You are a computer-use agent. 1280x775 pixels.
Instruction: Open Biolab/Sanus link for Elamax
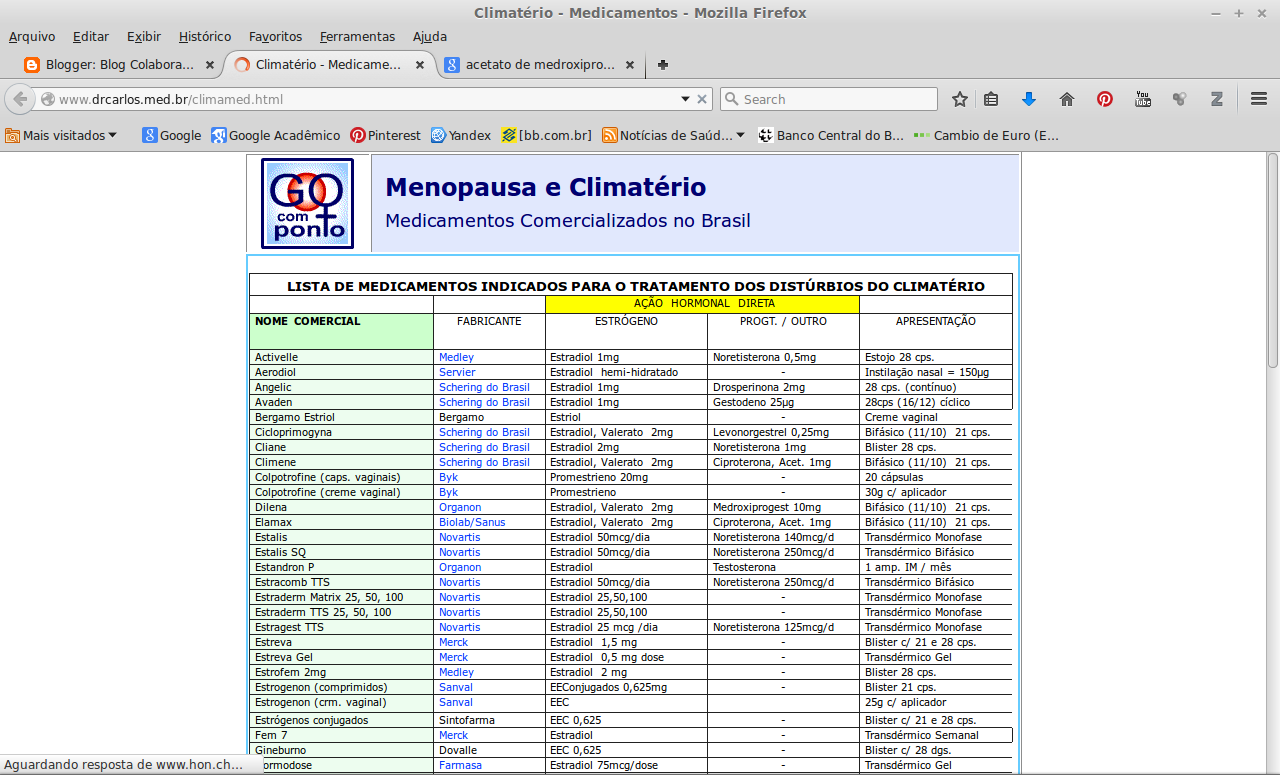[x=472, y=522]
